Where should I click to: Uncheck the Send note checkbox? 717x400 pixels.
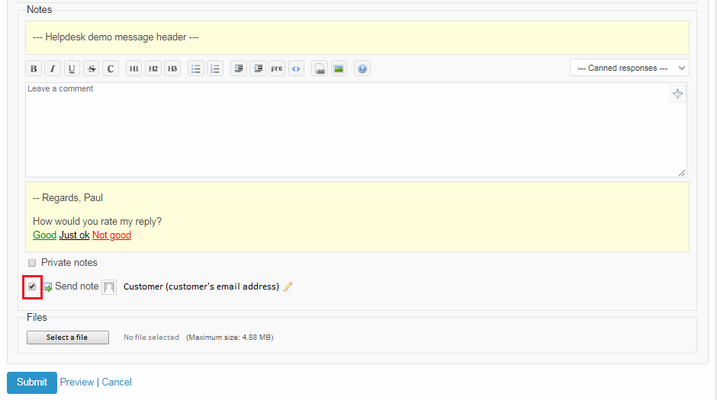tap(32, 287)
